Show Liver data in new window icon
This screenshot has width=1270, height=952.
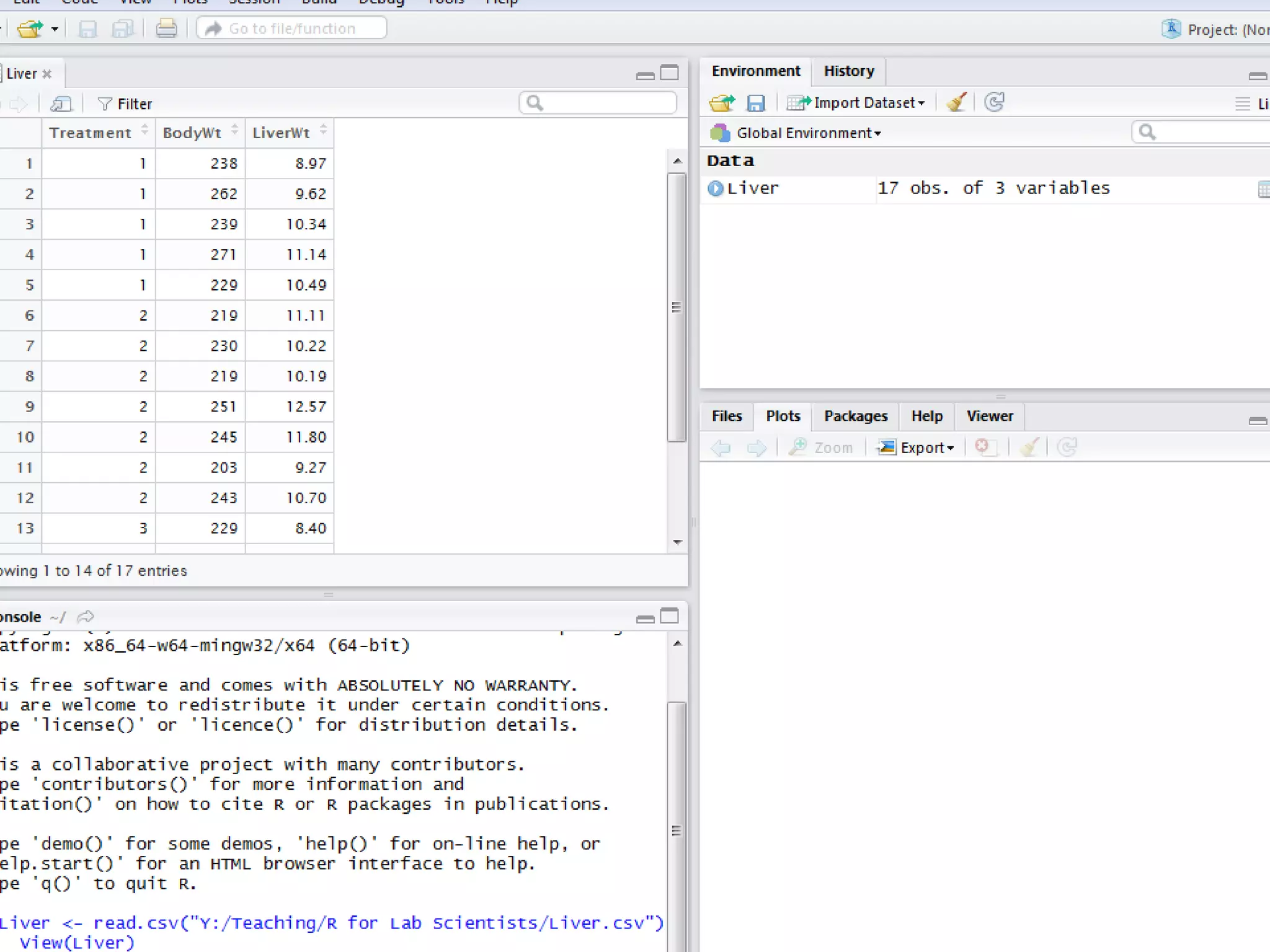coord(61,104)
